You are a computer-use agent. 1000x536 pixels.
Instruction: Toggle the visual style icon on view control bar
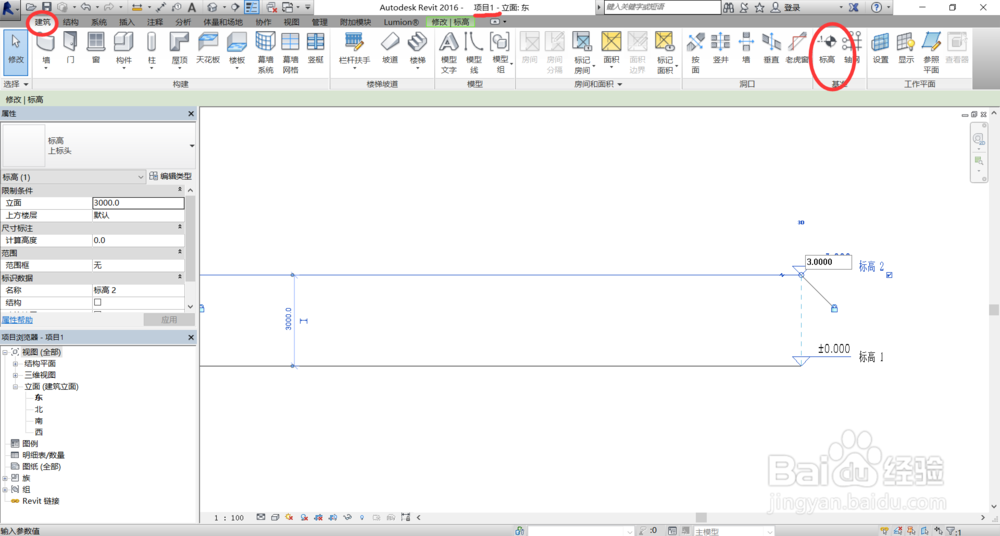(275, 517)
